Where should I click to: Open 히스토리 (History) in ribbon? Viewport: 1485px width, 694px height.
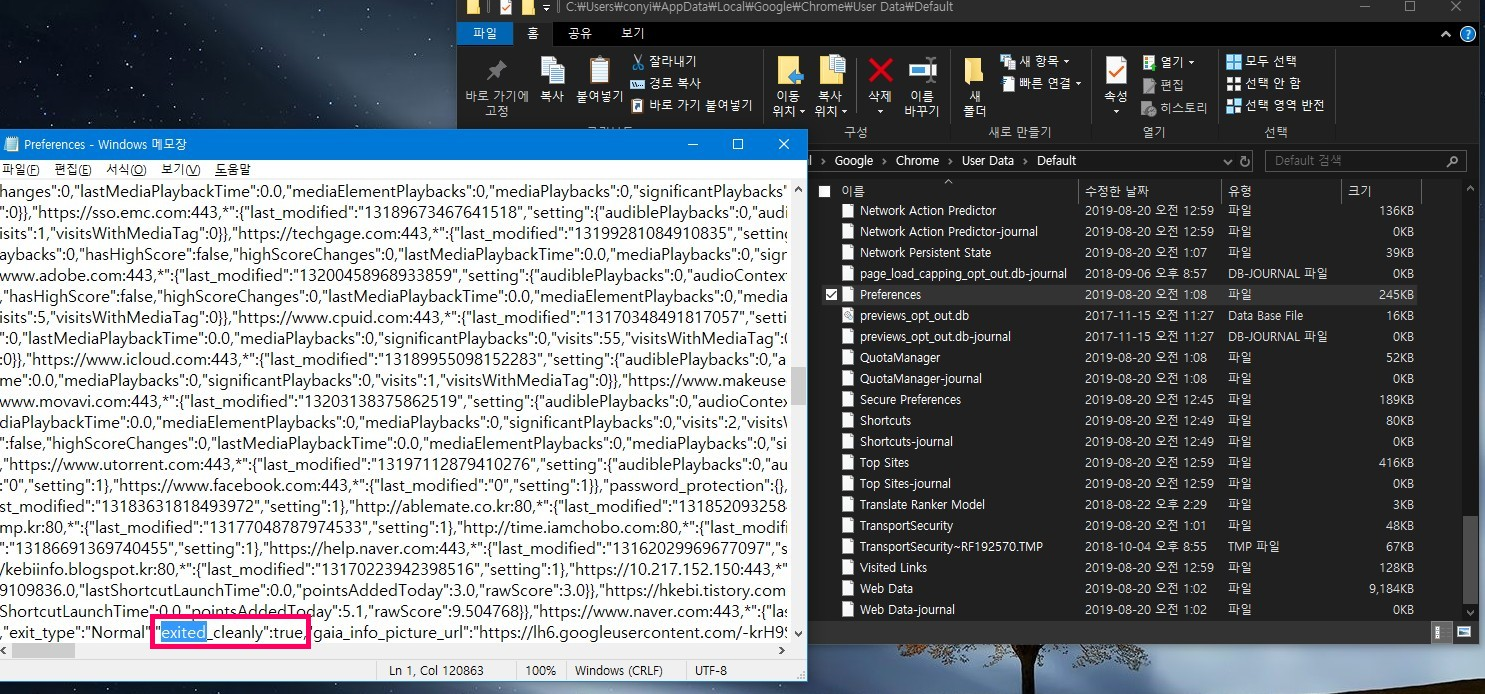point(1174,107)
